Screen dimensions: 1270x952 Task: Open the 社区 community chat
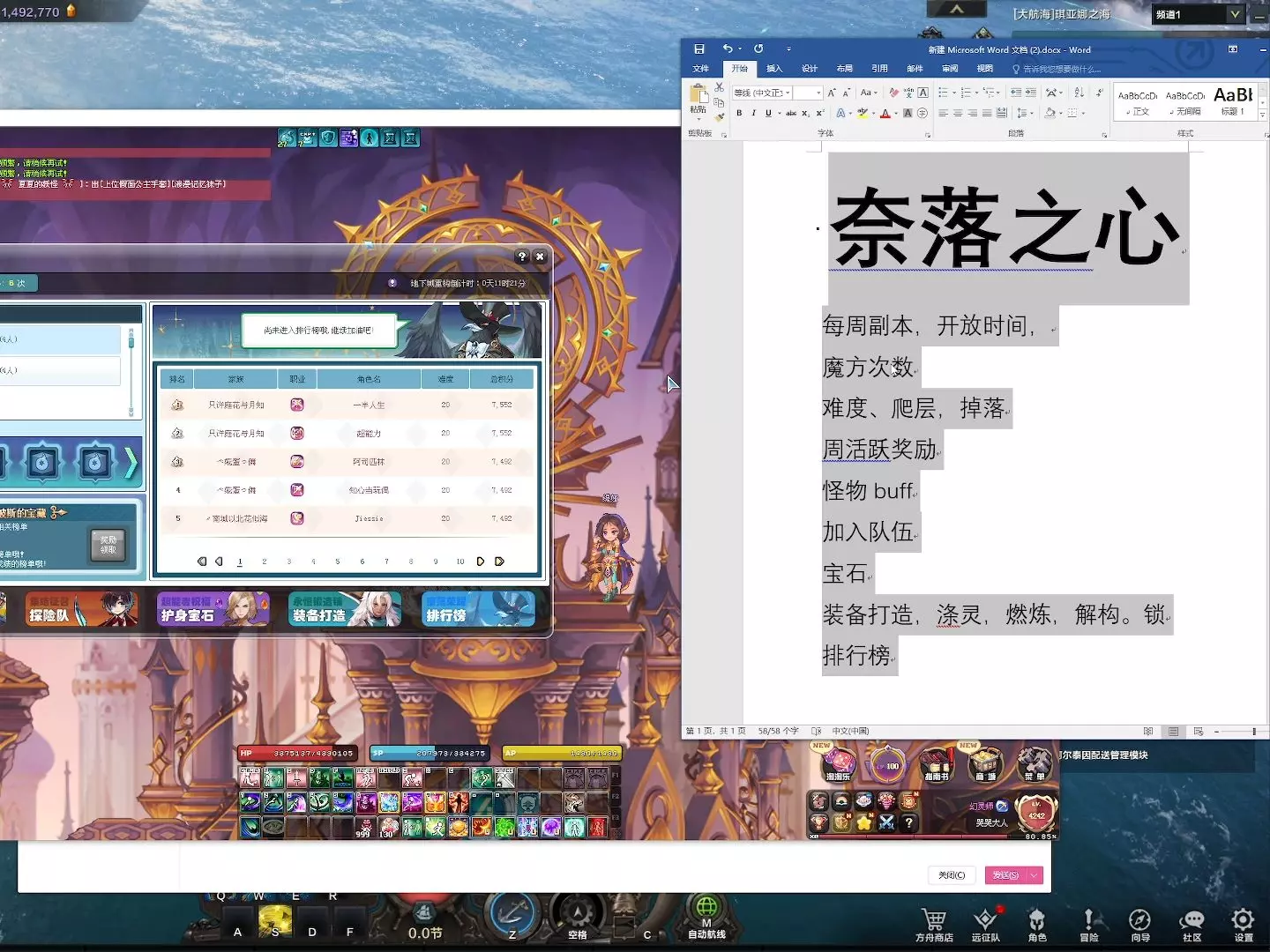1192,926
